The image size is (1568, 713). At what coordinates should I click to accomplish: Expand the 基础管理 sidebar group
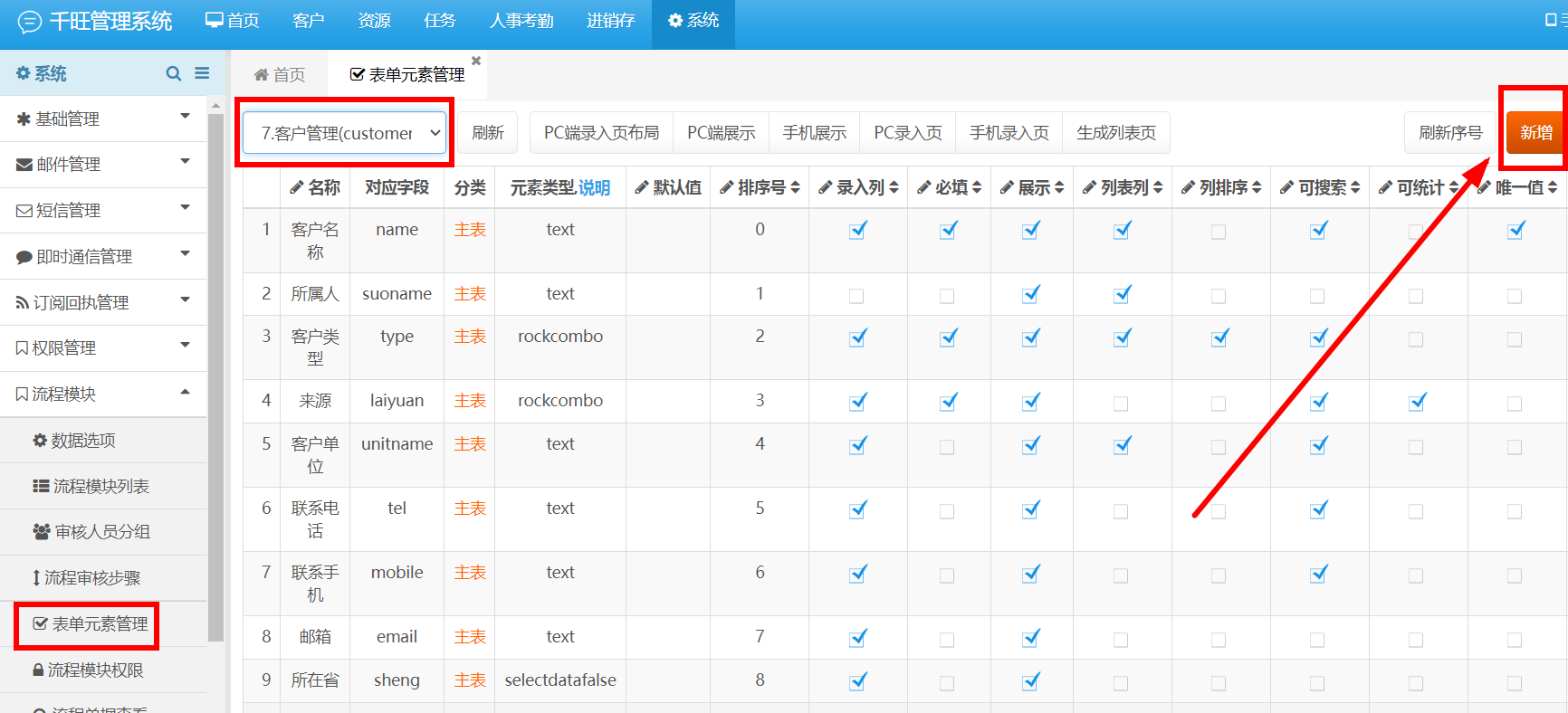coord(103,119)
